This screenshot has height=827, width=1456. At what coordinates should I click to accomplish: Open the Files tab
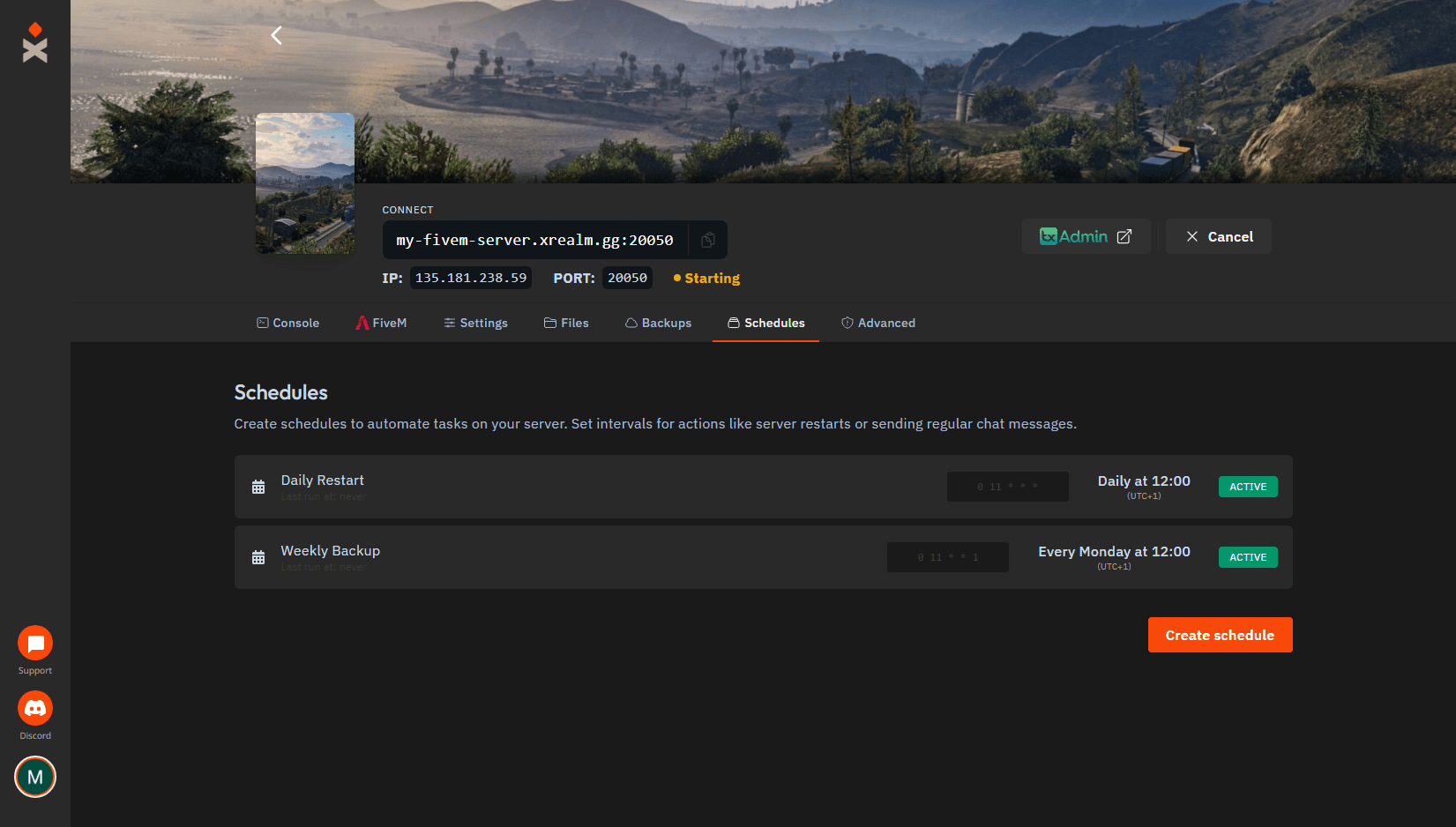click(566, 323)
